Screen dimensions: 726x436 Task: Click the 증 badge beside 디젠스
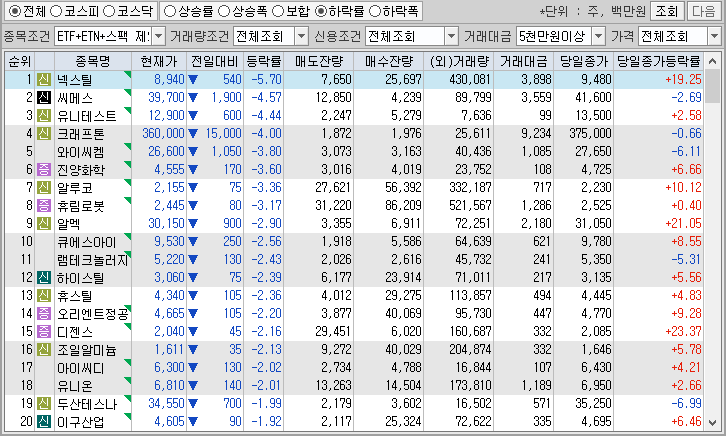pyautogui.click(x=44, y=332)
